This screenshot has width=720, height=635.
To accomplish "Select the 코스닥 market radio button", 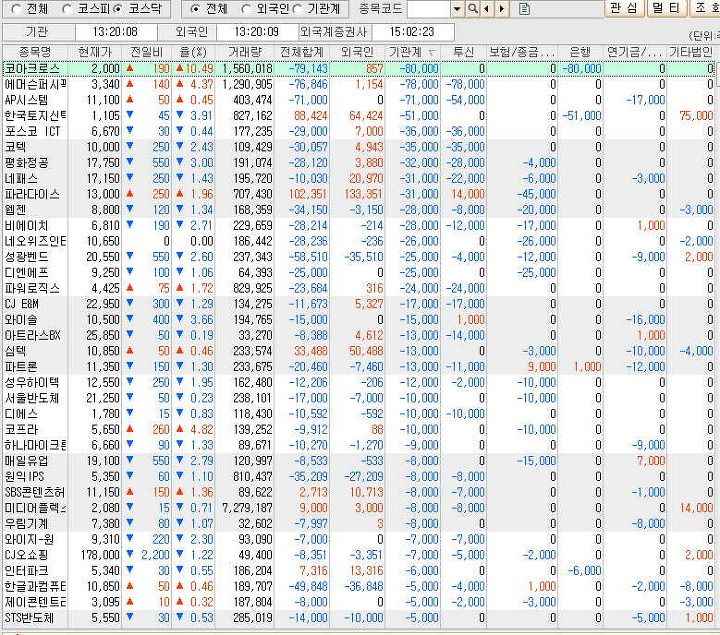I will click(x=117, y=8).
